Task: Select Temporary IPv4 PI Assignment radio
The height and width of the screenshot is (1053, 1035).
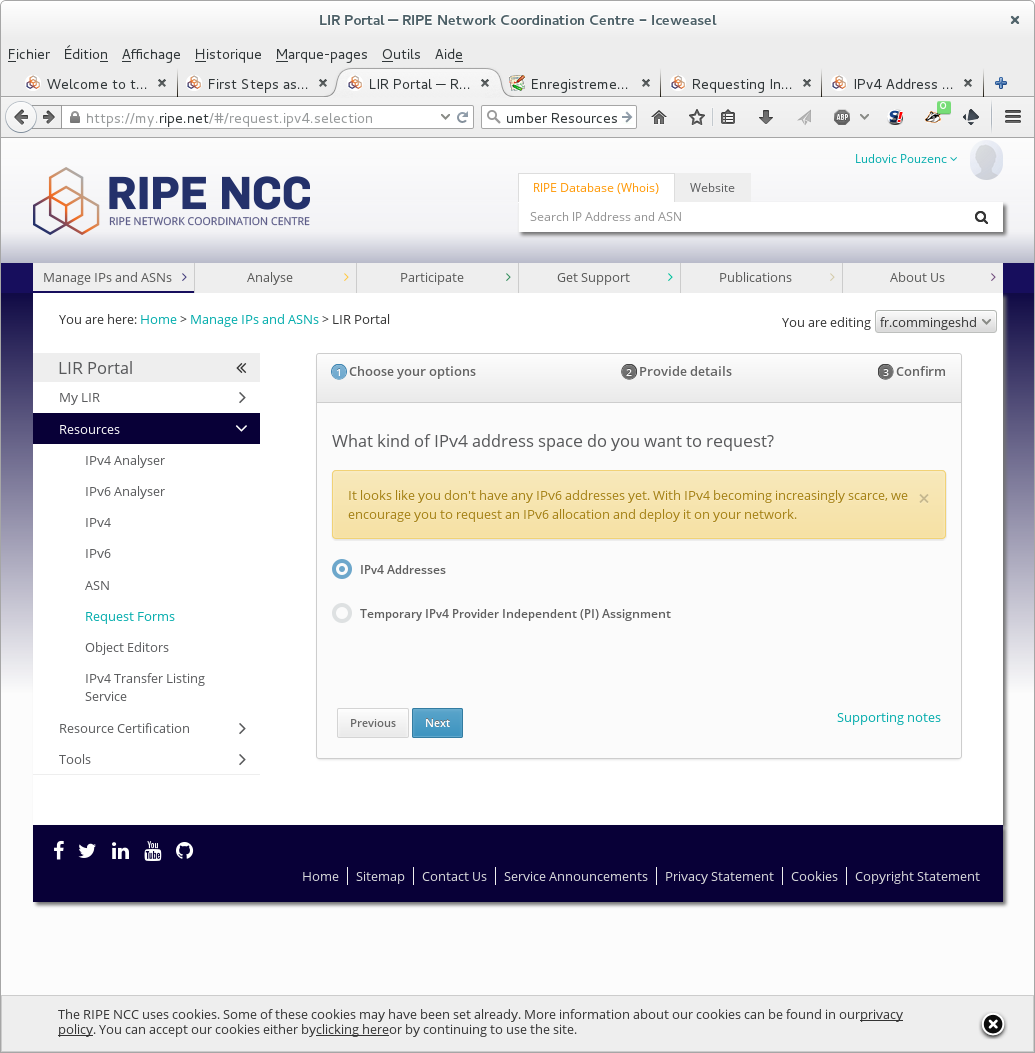Action: (342, 613)
